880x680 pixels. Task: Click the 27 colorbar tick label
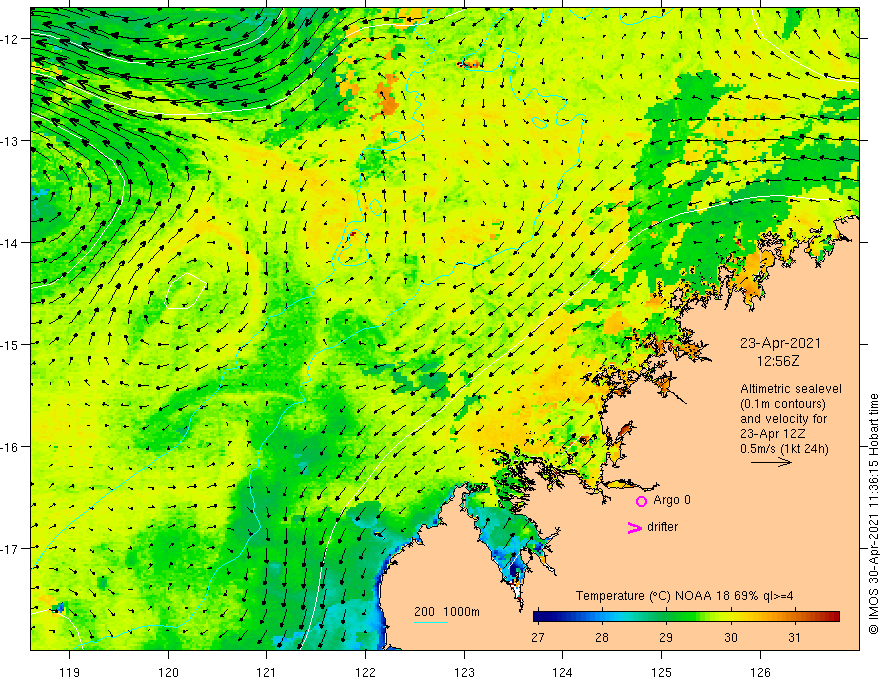tap(538, 637)
